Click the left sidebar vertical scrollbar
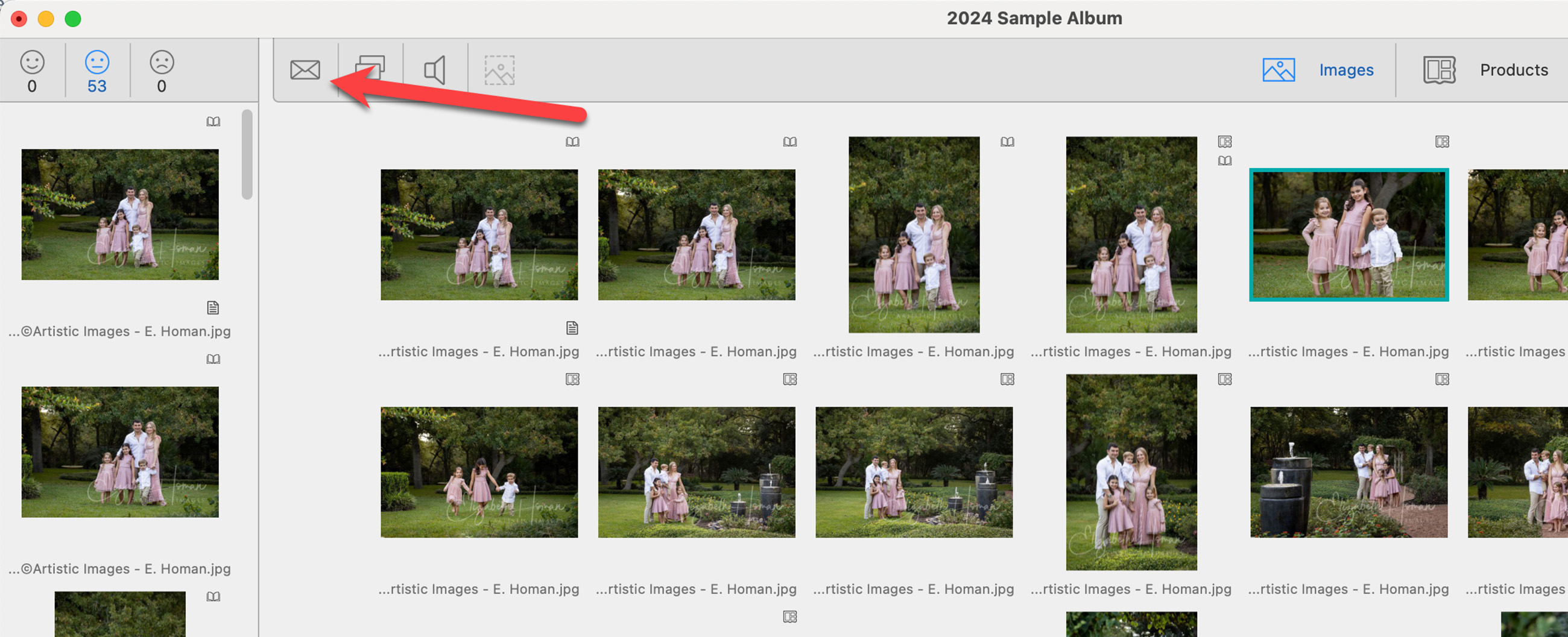This screenshot has height=637, width=1568. pyautogui.click(x=247, y=154)
